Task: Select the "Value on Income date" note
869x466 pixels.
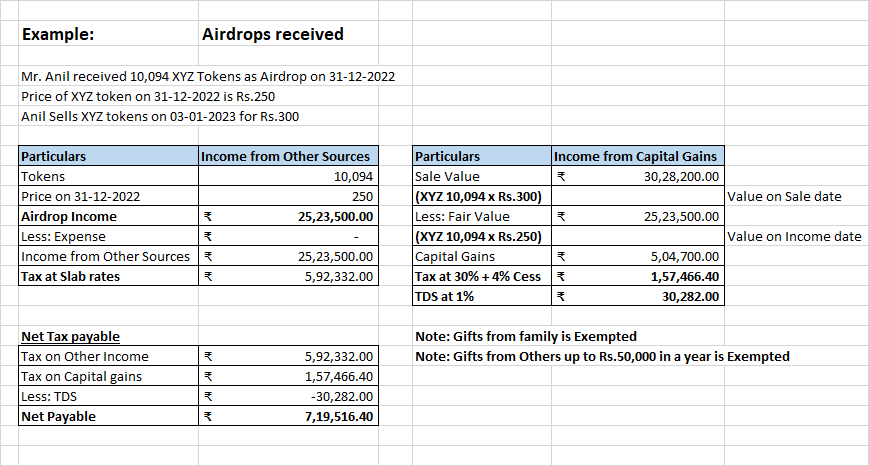Action: pos(794,237)
